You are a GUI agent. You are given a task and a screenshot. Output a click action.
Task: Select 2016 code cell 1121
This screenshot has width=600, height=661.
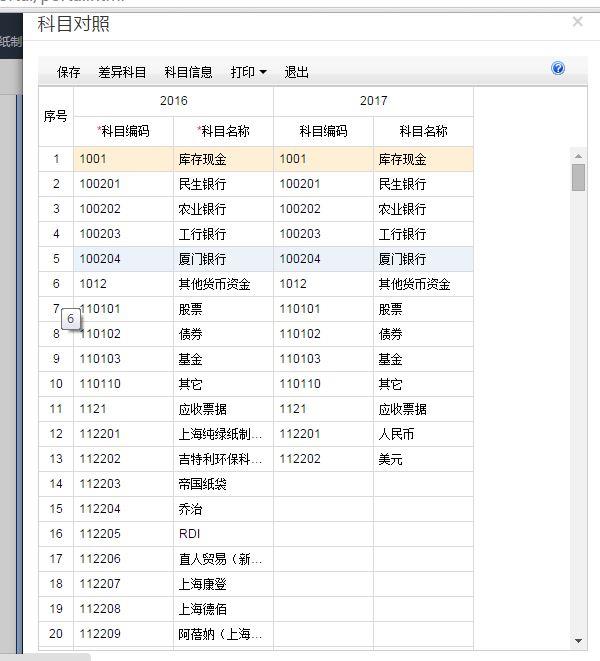pos(124,409)
